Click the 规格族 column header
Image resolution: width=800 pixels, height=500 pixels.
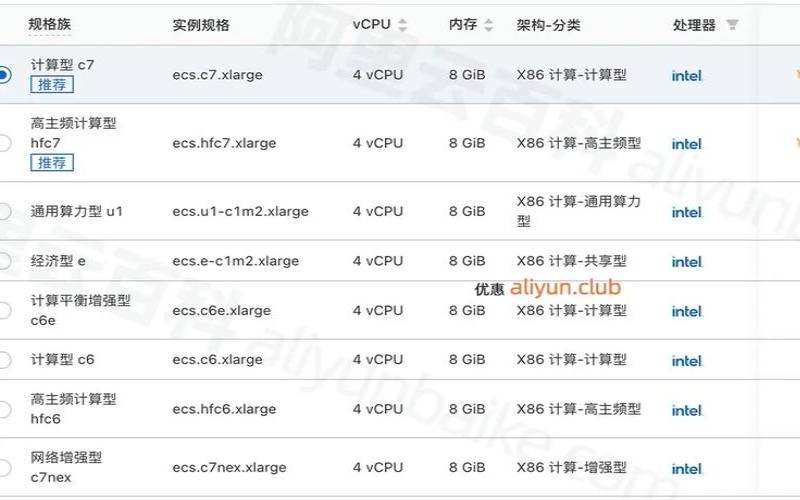(49, 24)
